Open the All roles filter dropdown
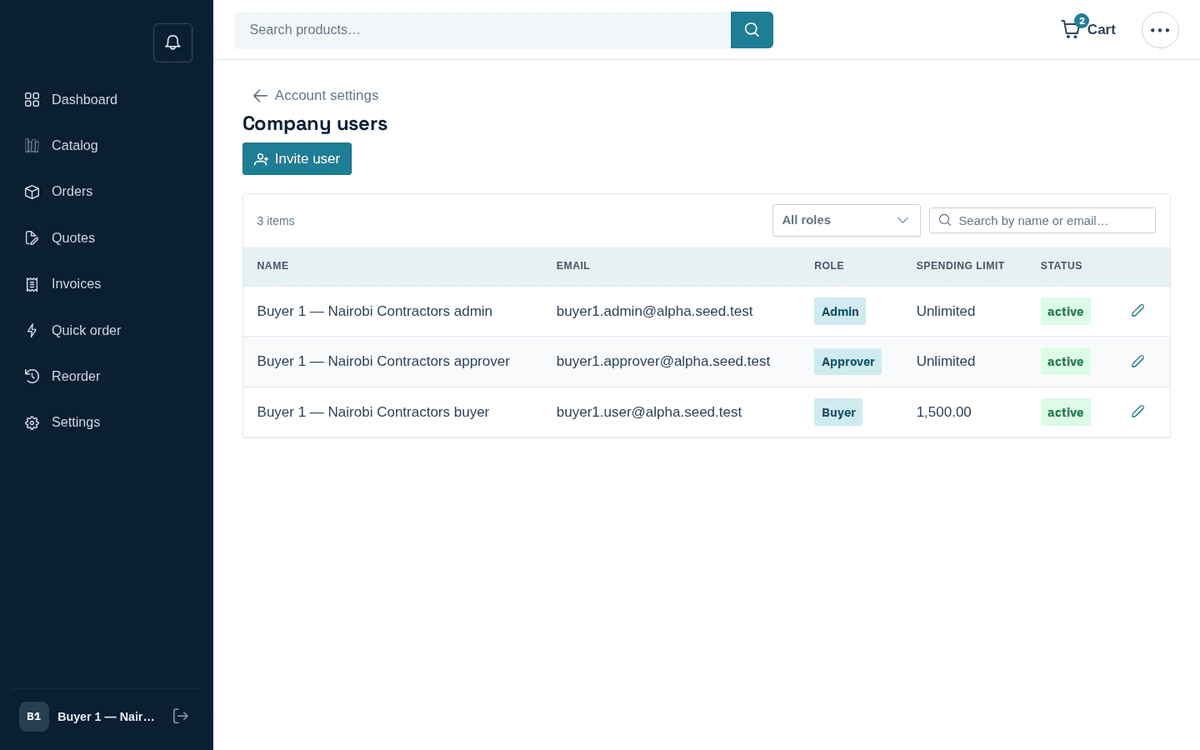This screenshot has height=750, width=1200. [x=846, y=220]
